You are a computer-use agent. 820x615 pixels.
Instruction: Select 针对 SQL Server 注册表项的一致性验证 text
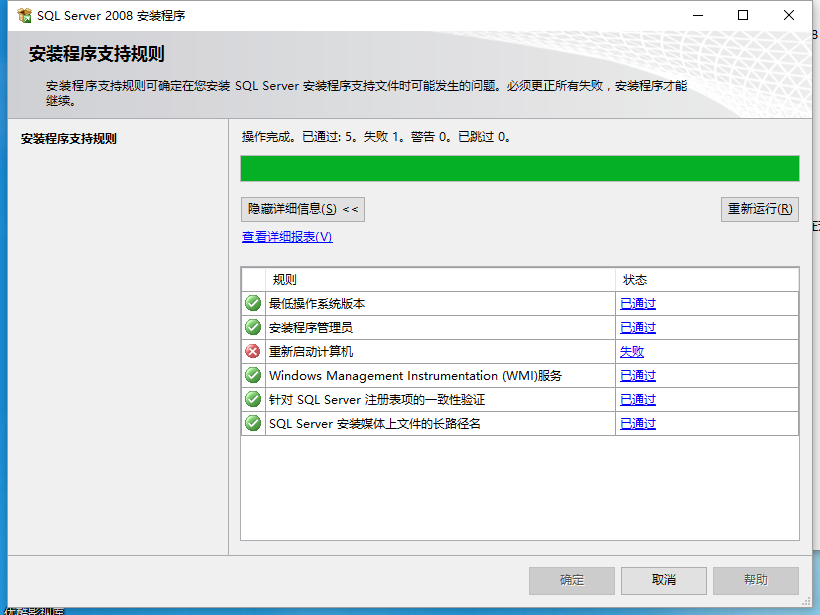tap(377, 400)
